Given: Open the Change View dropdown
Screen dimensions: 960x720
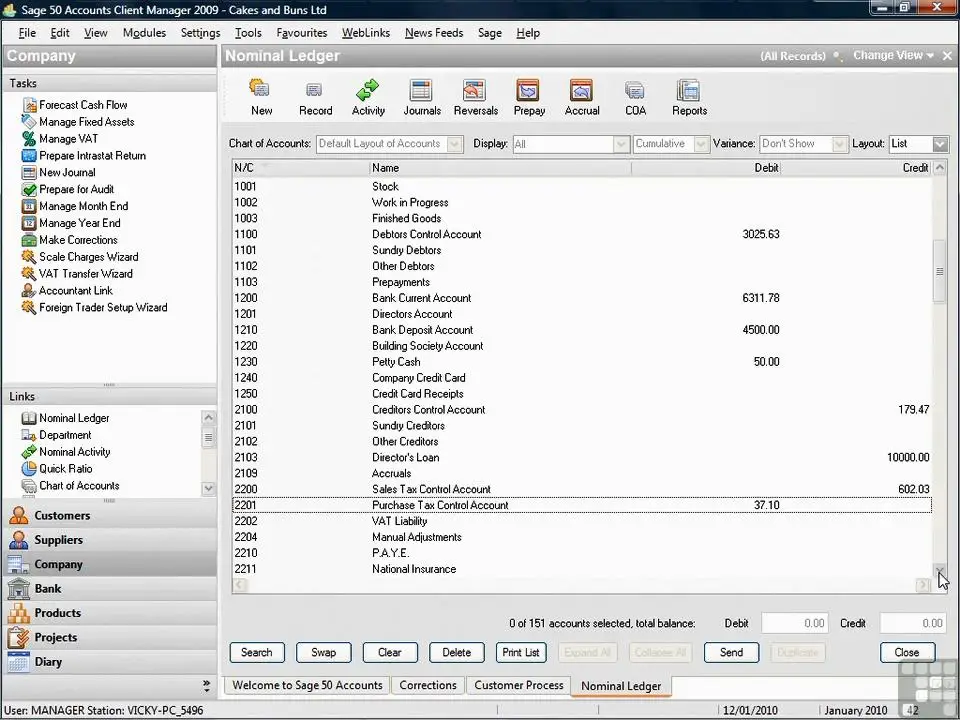Looking at the screenshot, I should pyautogui.click(x=893, y=56).
